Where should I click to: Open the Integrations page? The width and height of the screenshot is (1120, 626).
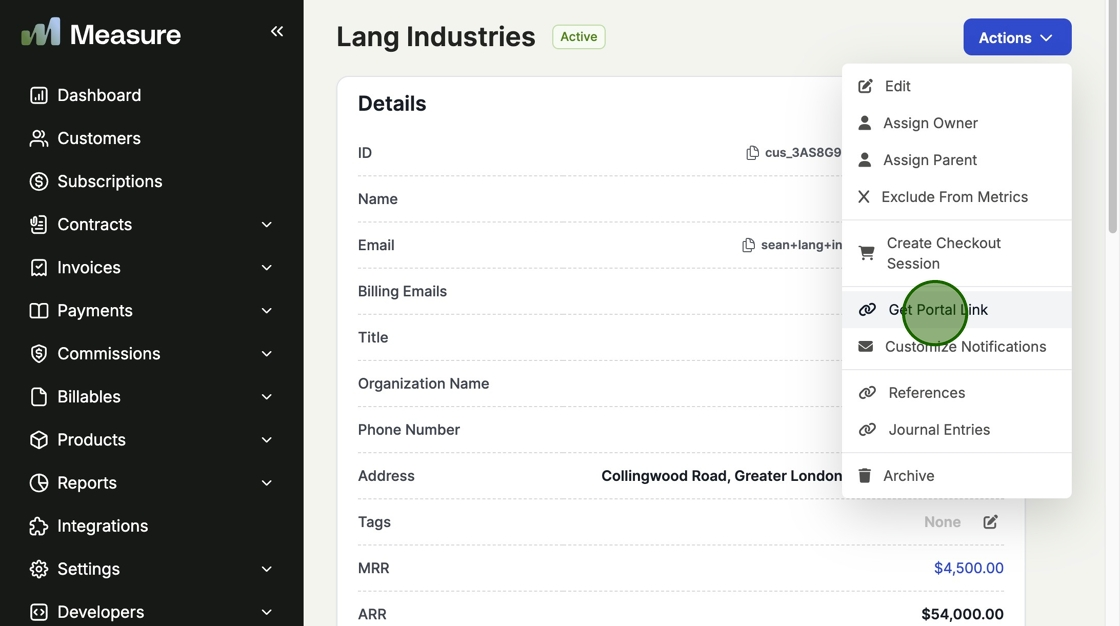102,526
